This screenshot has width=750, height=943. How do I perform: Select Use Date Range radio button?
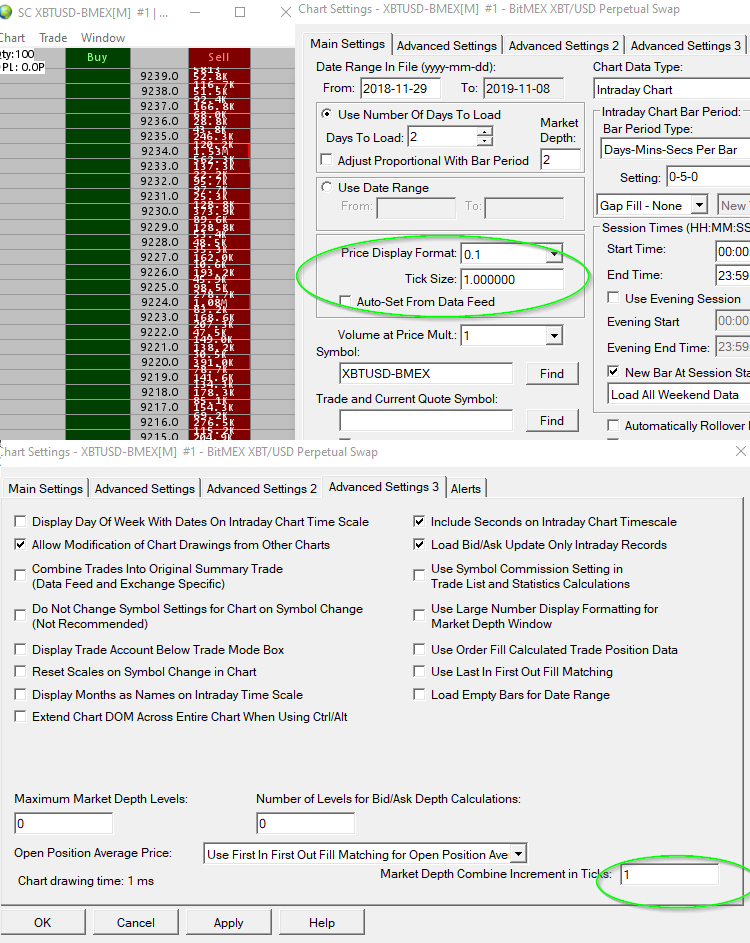tap(327, 187)
